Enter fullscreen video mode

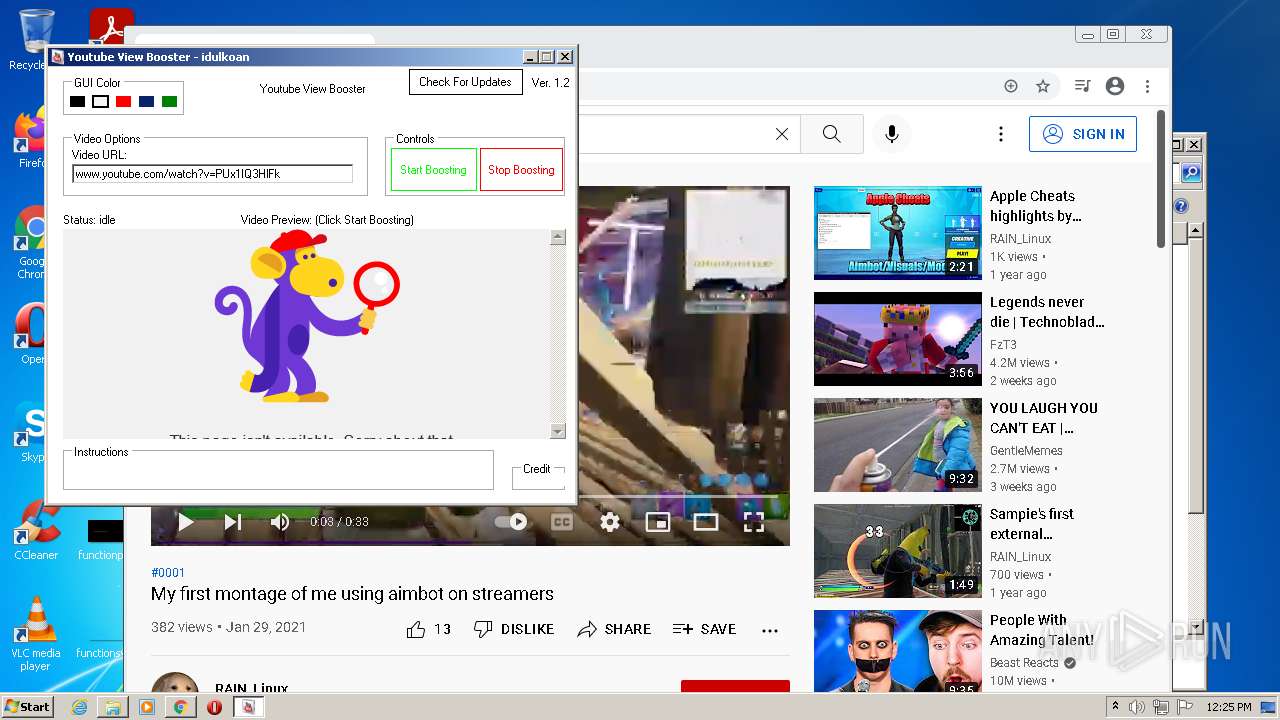tap(753, 521)
